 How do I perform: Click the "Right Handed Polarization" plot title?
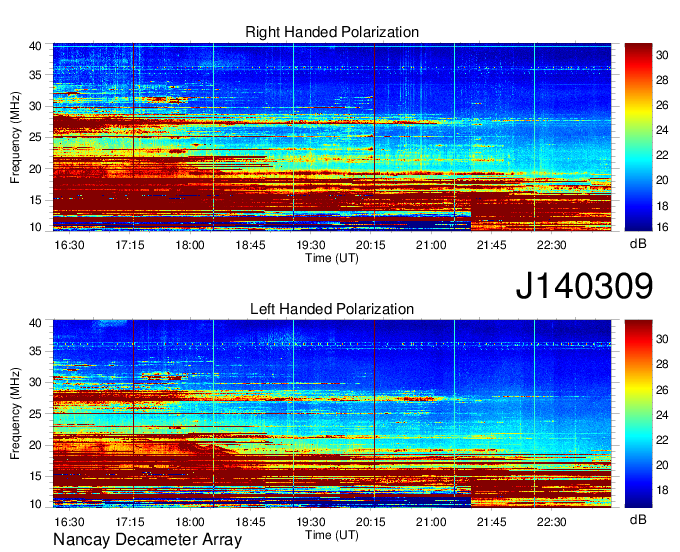pos(332,32)
